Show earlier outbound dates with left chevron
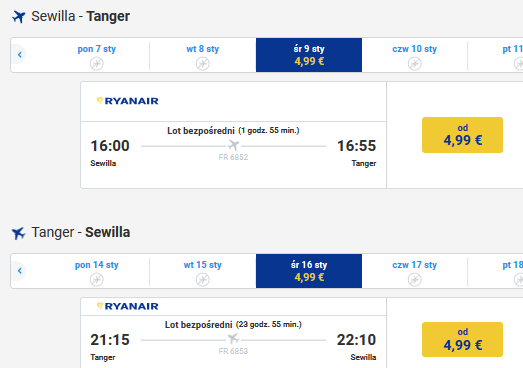 (x=19, y=55)
